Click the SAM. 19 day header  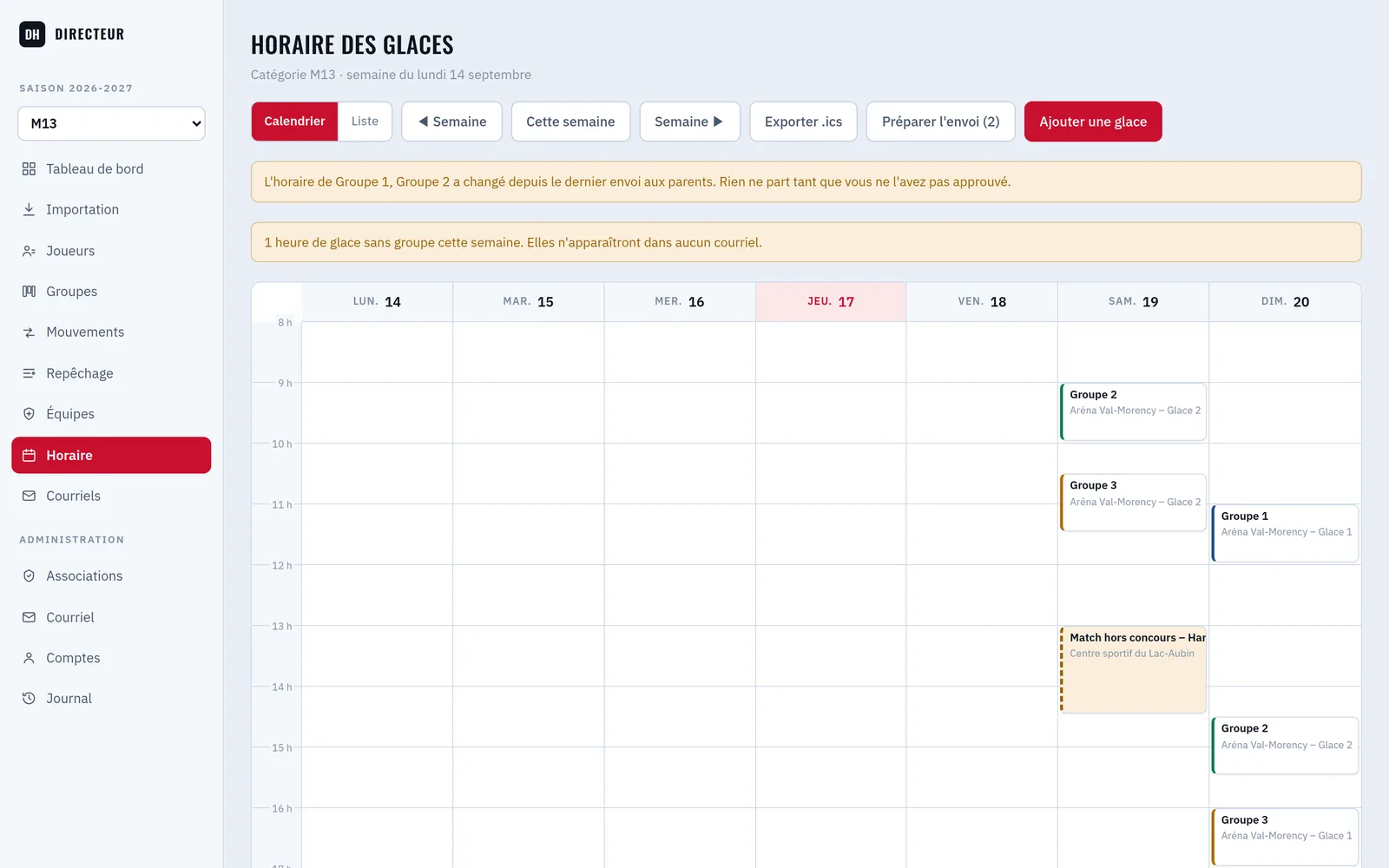1133,302
